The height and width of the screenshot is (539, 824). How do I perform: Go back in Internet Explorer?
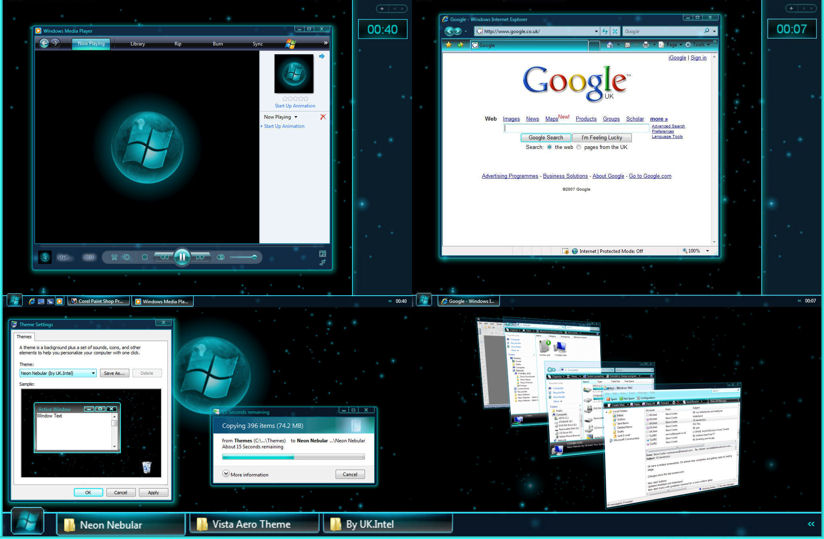[449, 32]
